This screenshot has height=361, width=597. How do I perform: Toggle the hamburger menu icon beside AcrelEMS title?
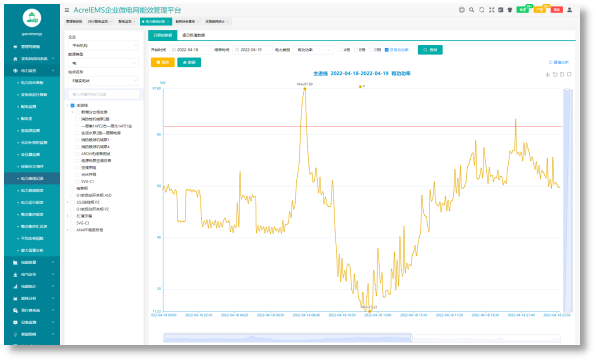click(67, 10)
